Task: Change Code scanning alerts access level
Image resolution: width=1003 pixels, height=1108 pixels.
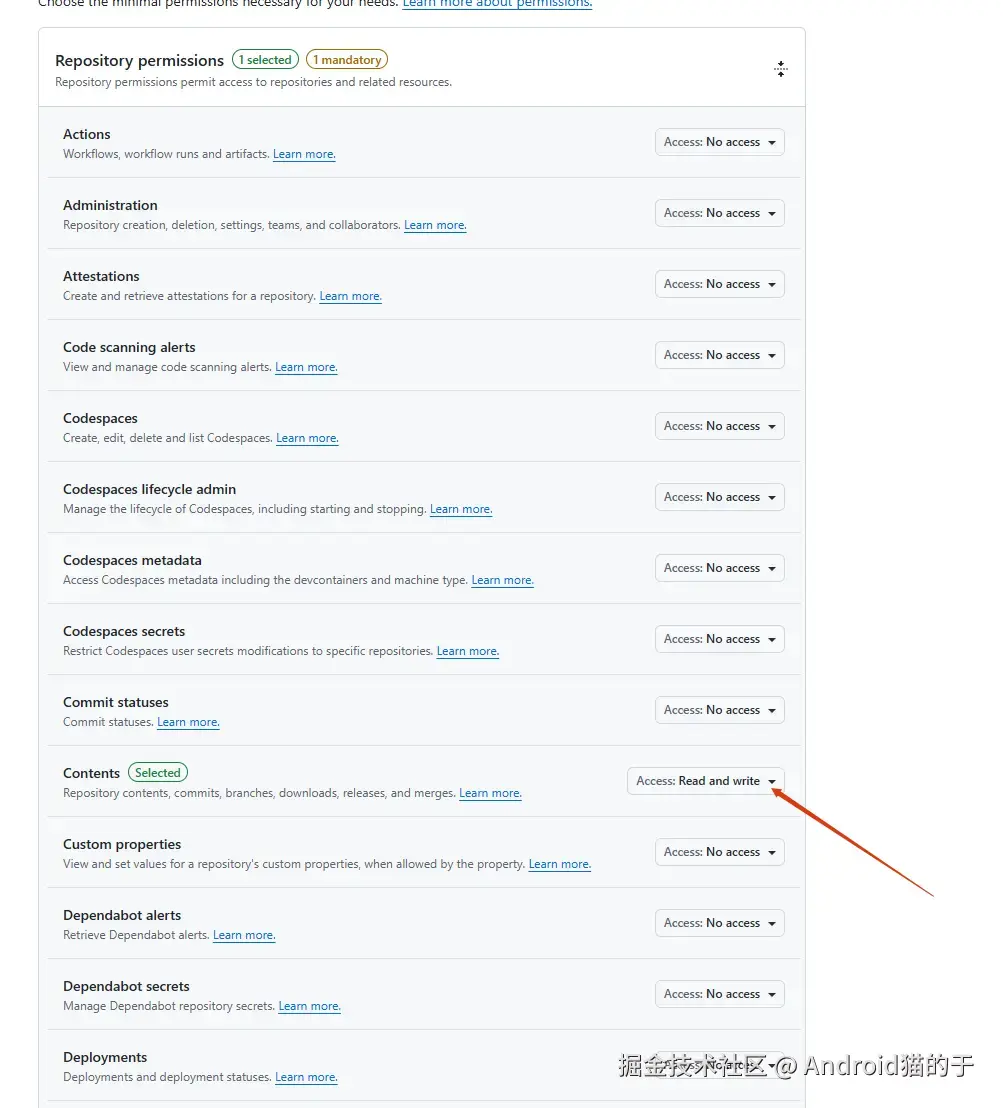Action: 719,355
